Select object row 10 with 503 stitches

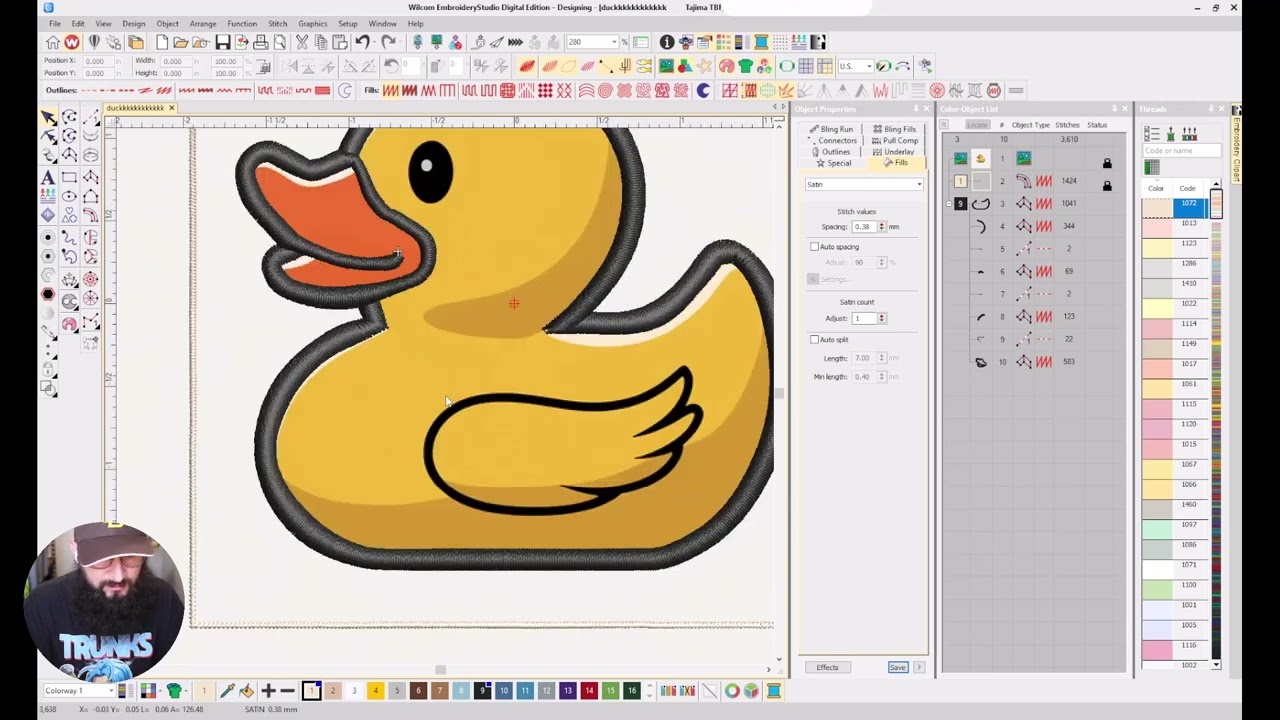click(1034, 362)
